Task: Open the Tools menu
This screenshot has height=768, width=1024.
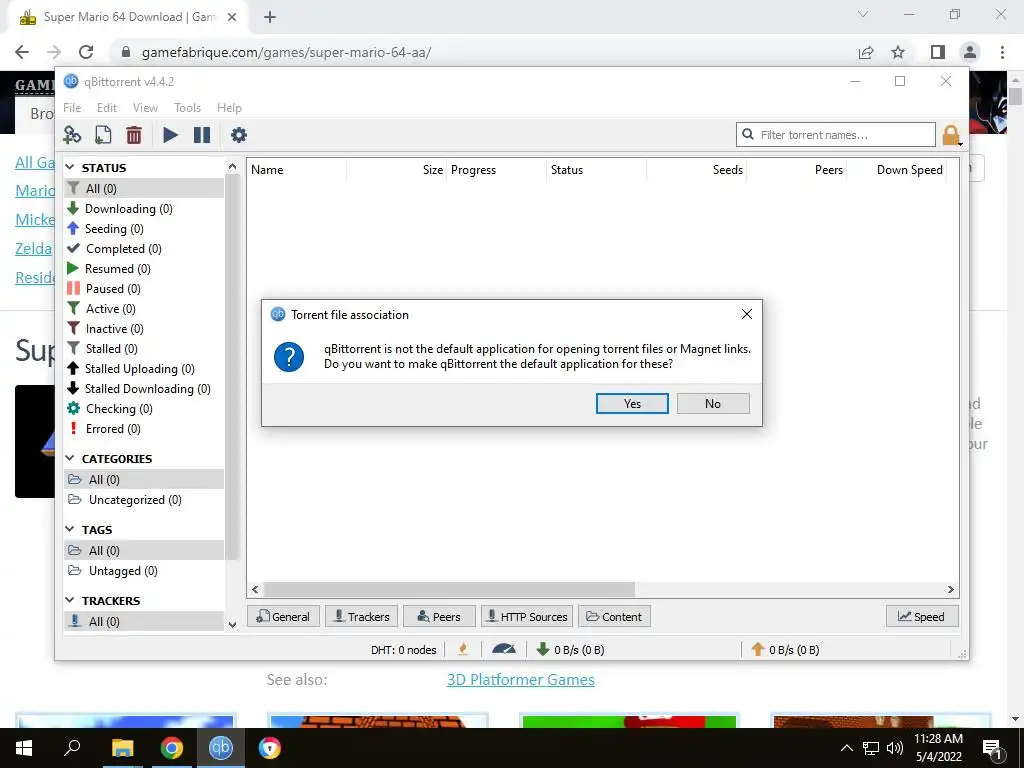Action: click(187, 108)
